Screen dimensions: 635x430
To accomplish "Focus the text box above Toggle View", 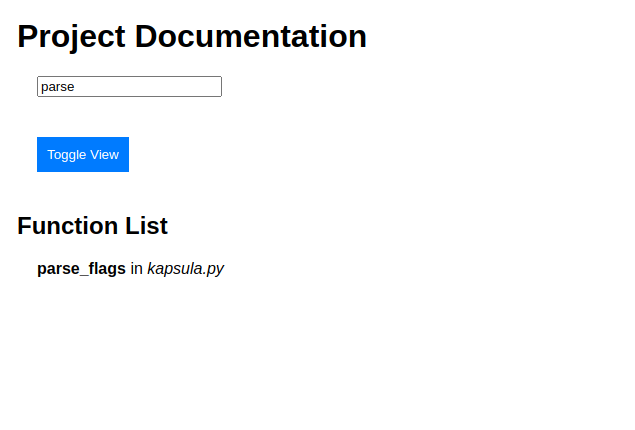I will (129, 87).
